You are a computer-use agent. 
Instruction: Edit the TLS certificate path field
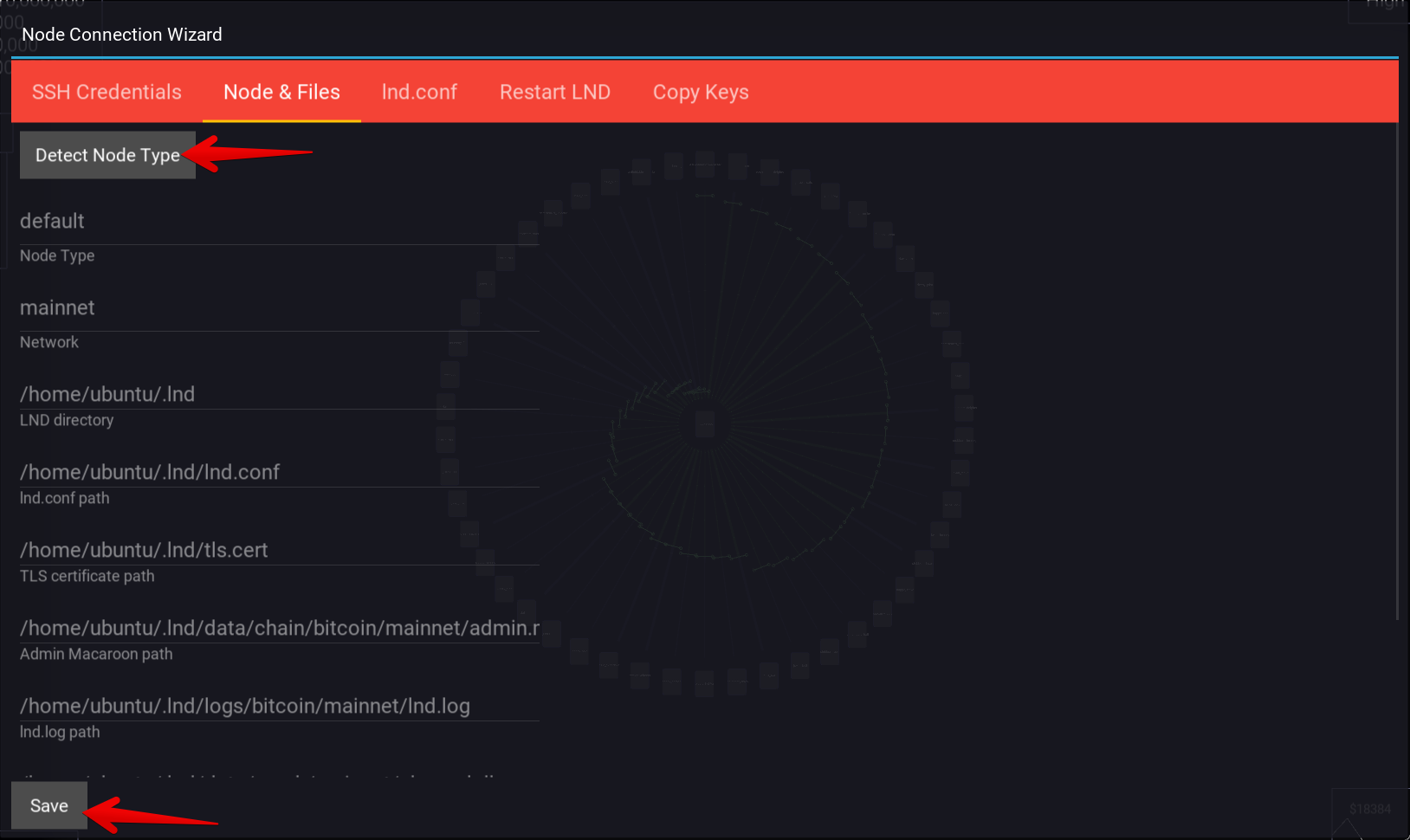pos(280,550)
